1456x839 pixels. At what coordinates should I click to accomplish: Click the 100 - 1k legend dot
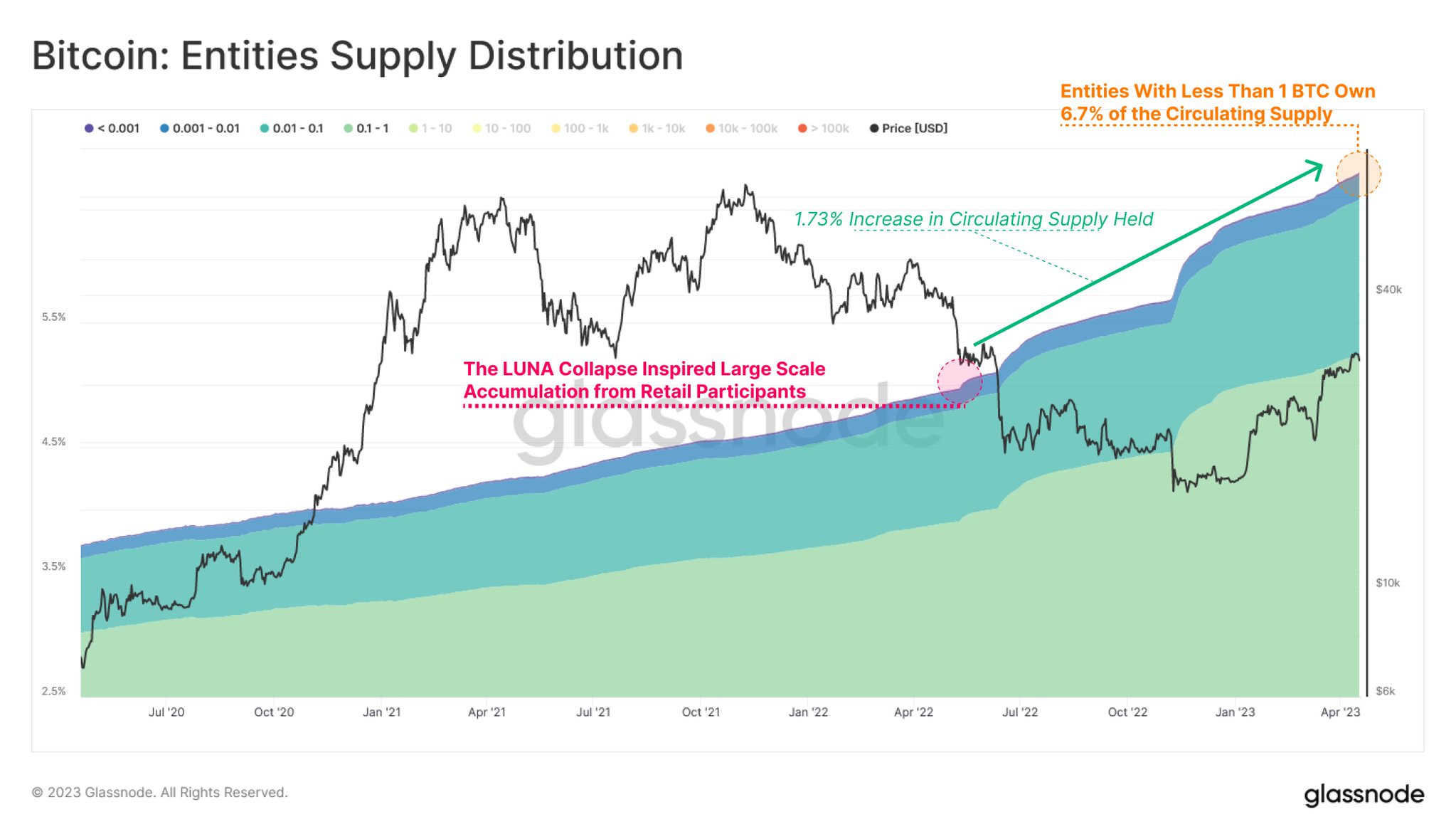pos(556,128)
